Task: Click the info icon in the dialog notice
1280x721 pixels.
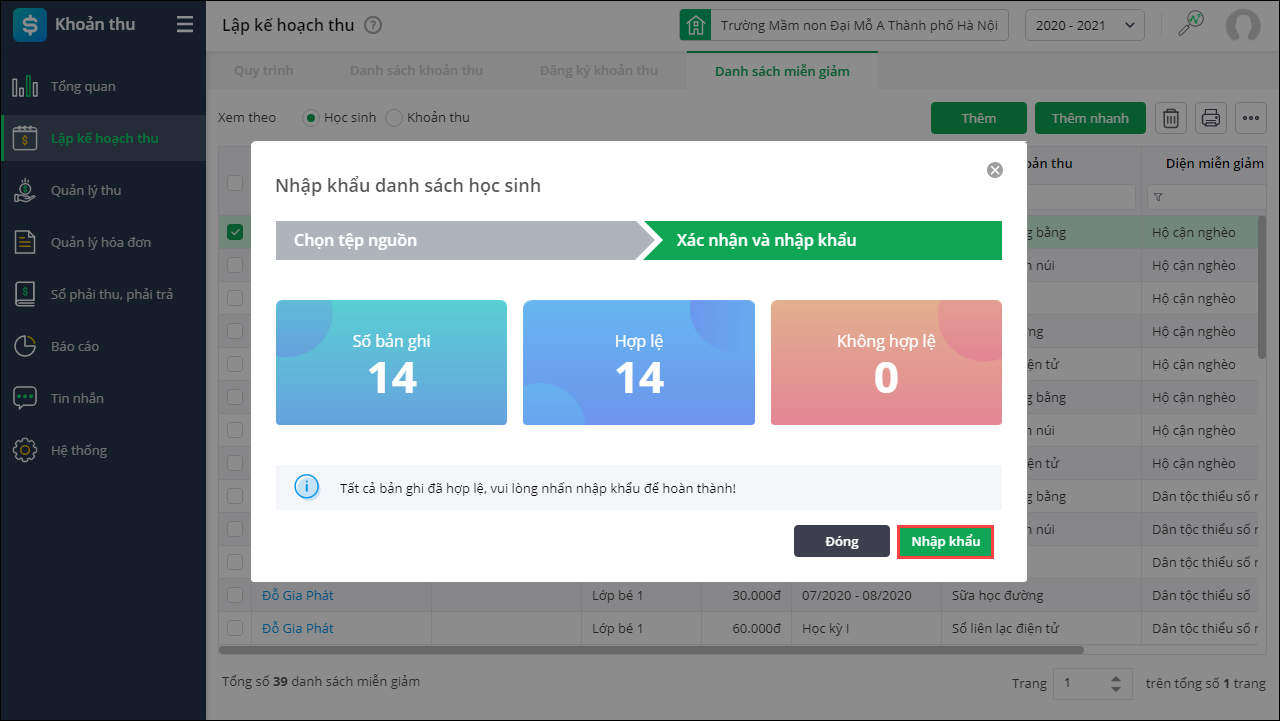Action: 306,487
